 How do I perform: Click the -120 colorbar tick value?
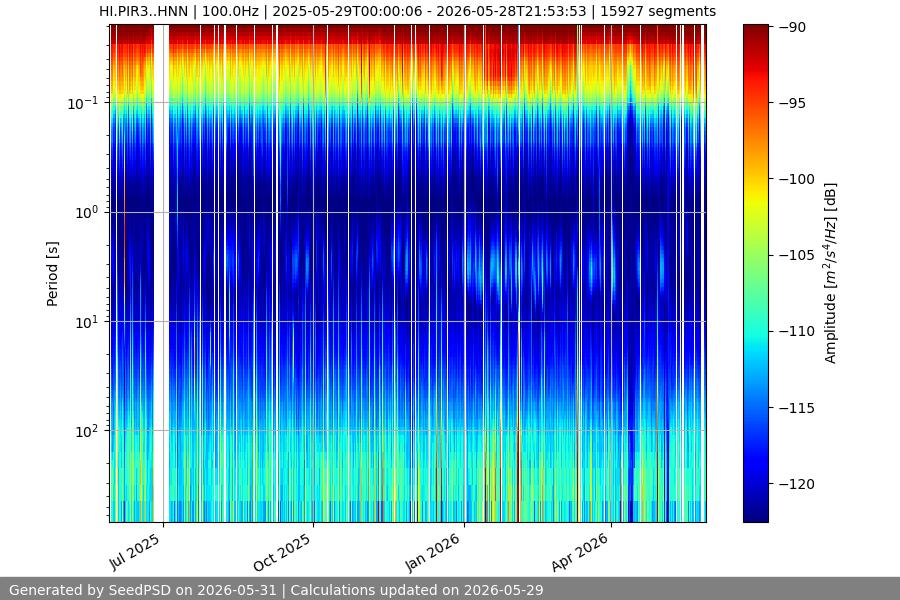click(x=797, y=484)
